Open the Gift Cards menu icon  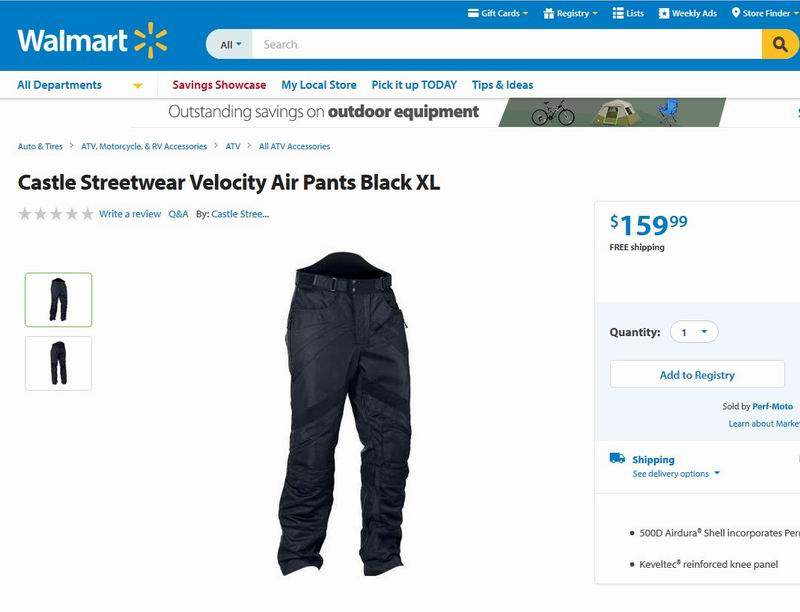tap(473, 13)
